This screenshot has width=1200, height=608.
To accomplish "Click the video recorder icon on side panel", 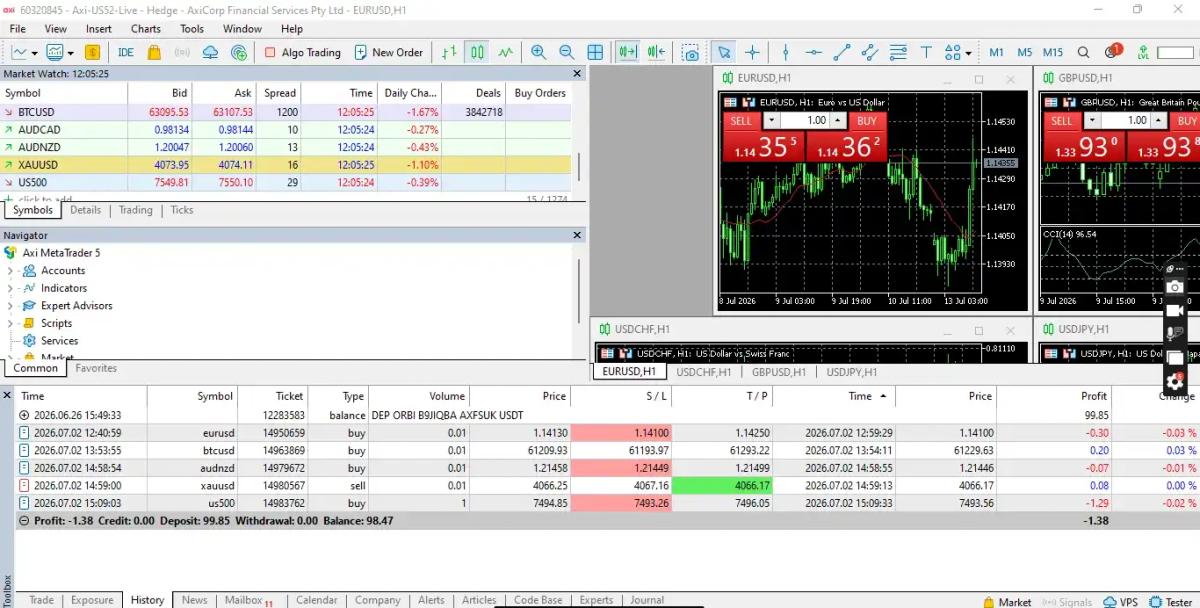I will click(1175, 311).
